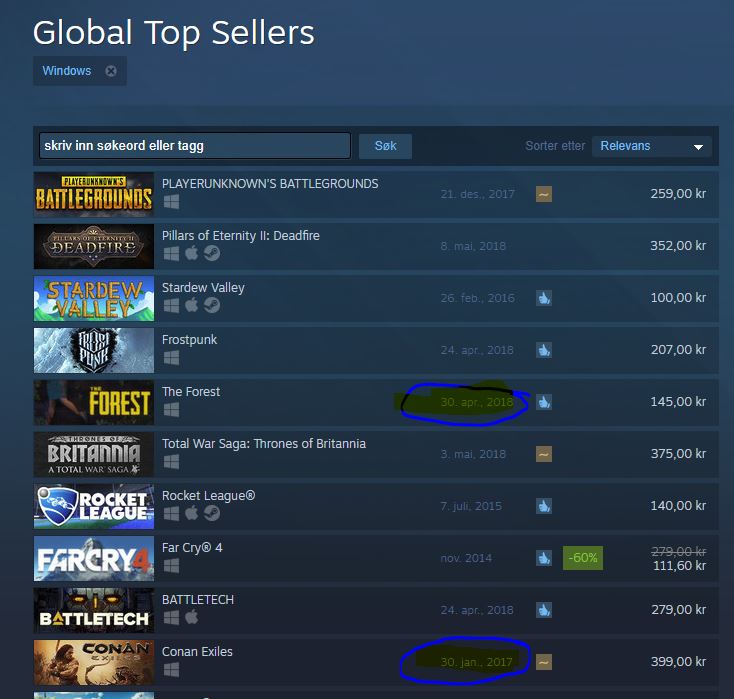
Task: Click the Mac icon under BATTLETECH
Action: (191, 618)
